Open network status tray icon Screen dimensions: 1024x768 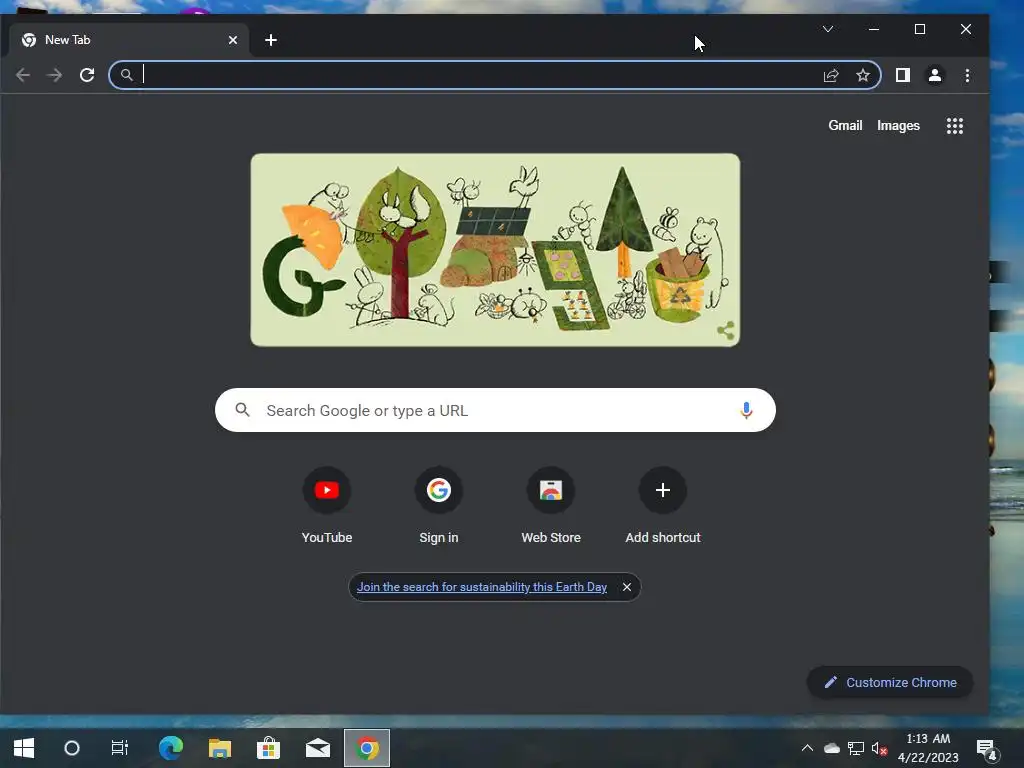856,748
